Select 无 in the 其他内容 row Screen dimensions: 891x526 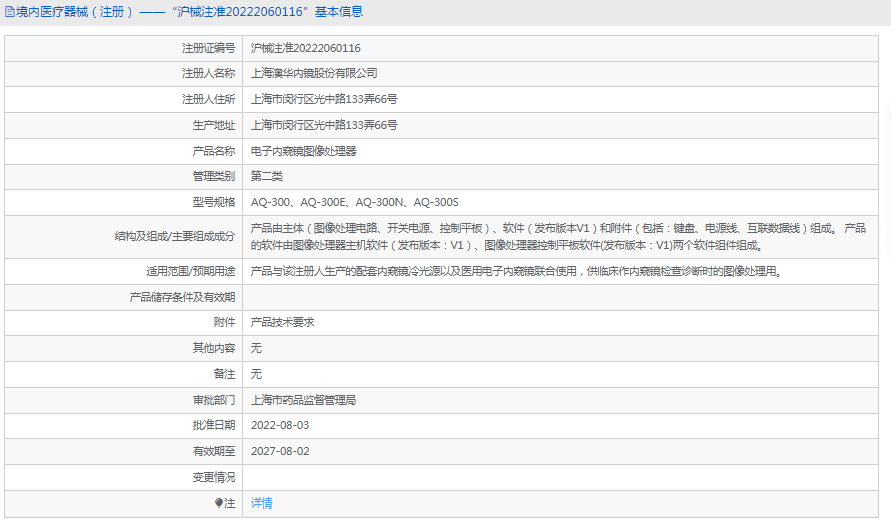(x=256, y=348)
